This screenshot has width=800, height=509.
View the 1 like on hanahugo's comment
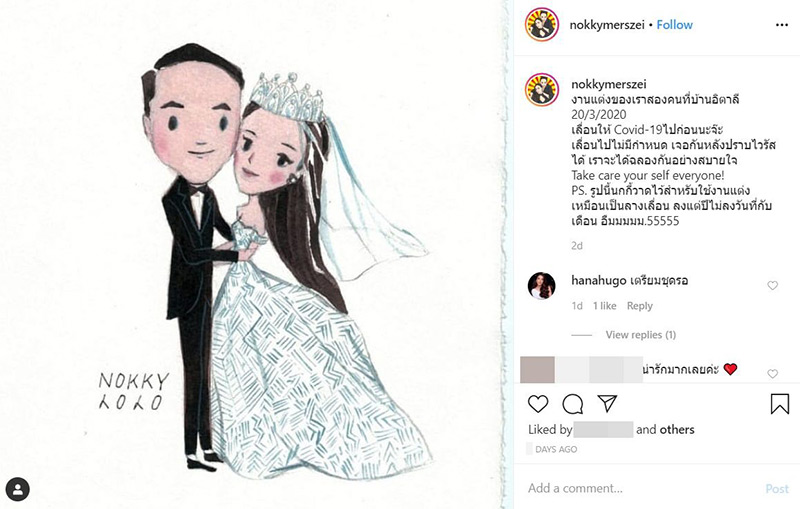[x=605, y=306]
